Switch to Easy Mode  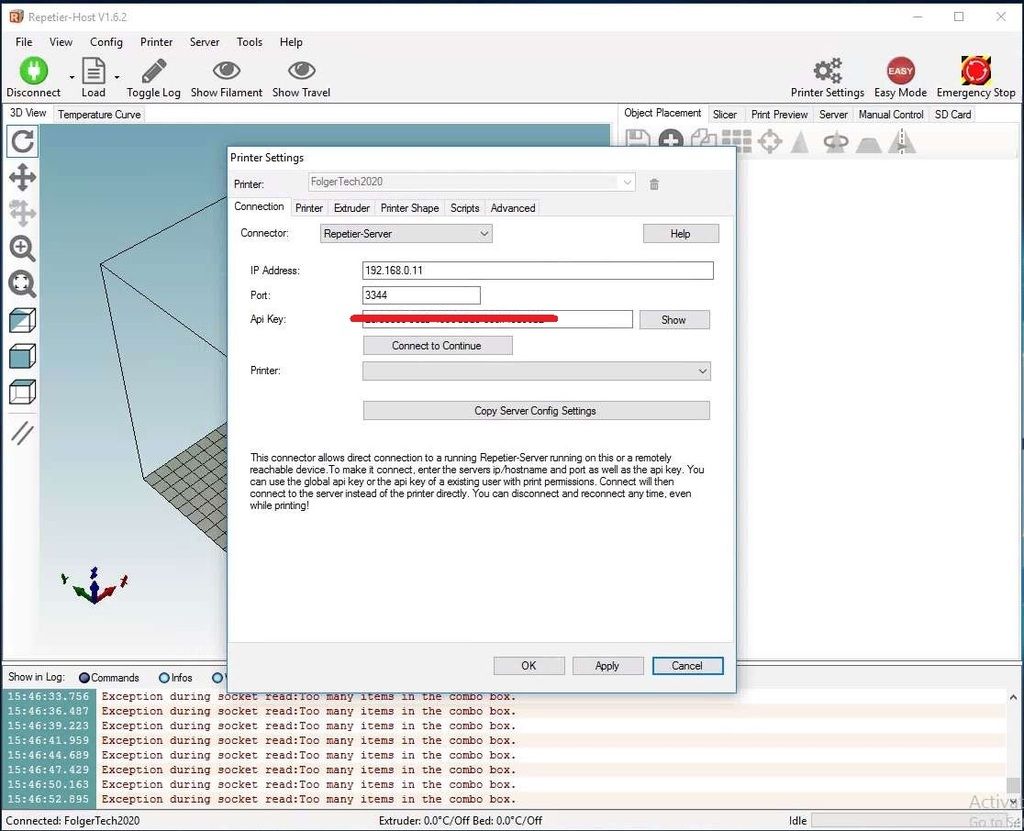tap(899, 75)
